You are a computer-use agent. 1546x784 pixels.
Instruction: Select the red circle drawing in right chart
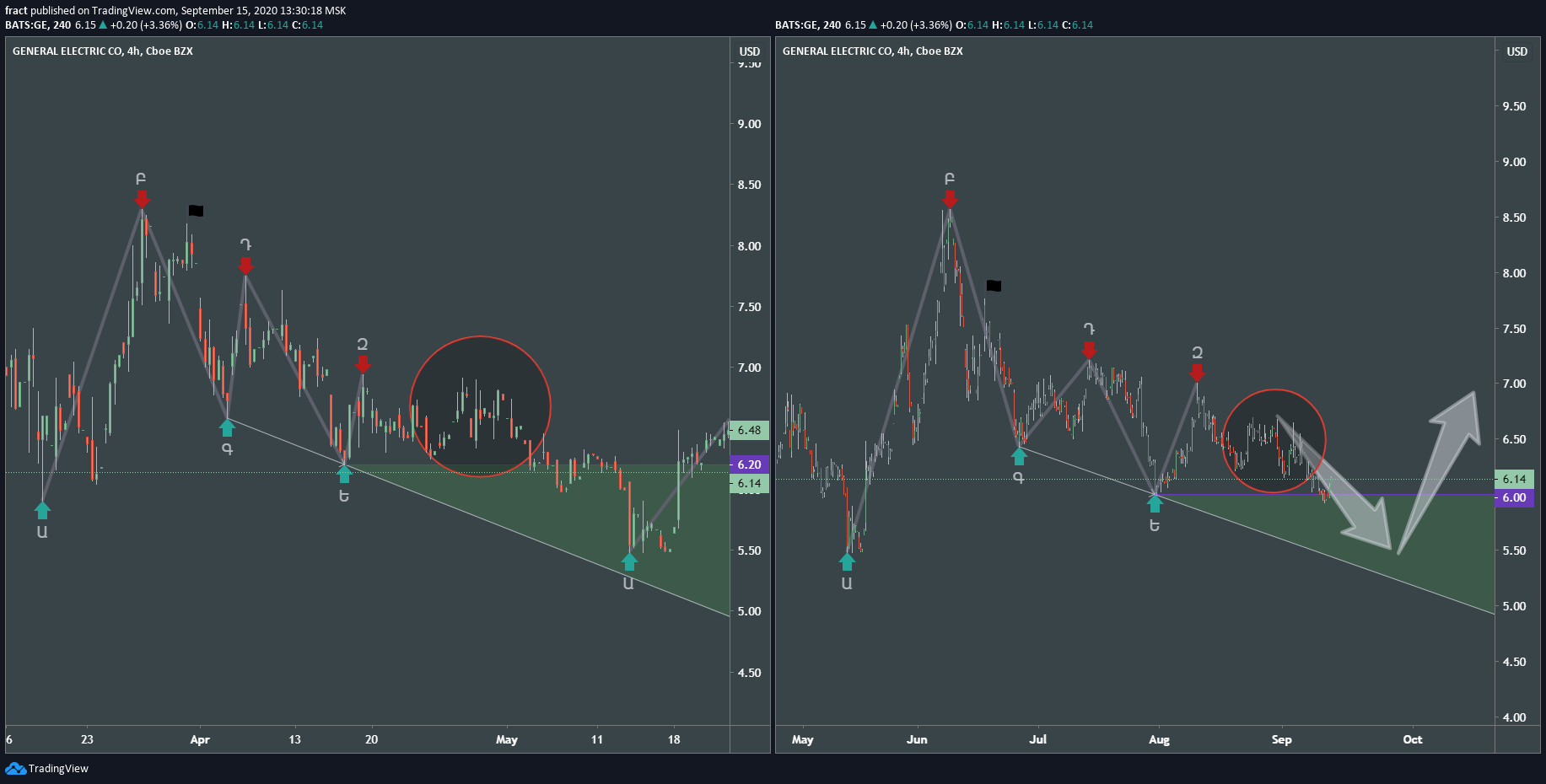pos(1274,441)
